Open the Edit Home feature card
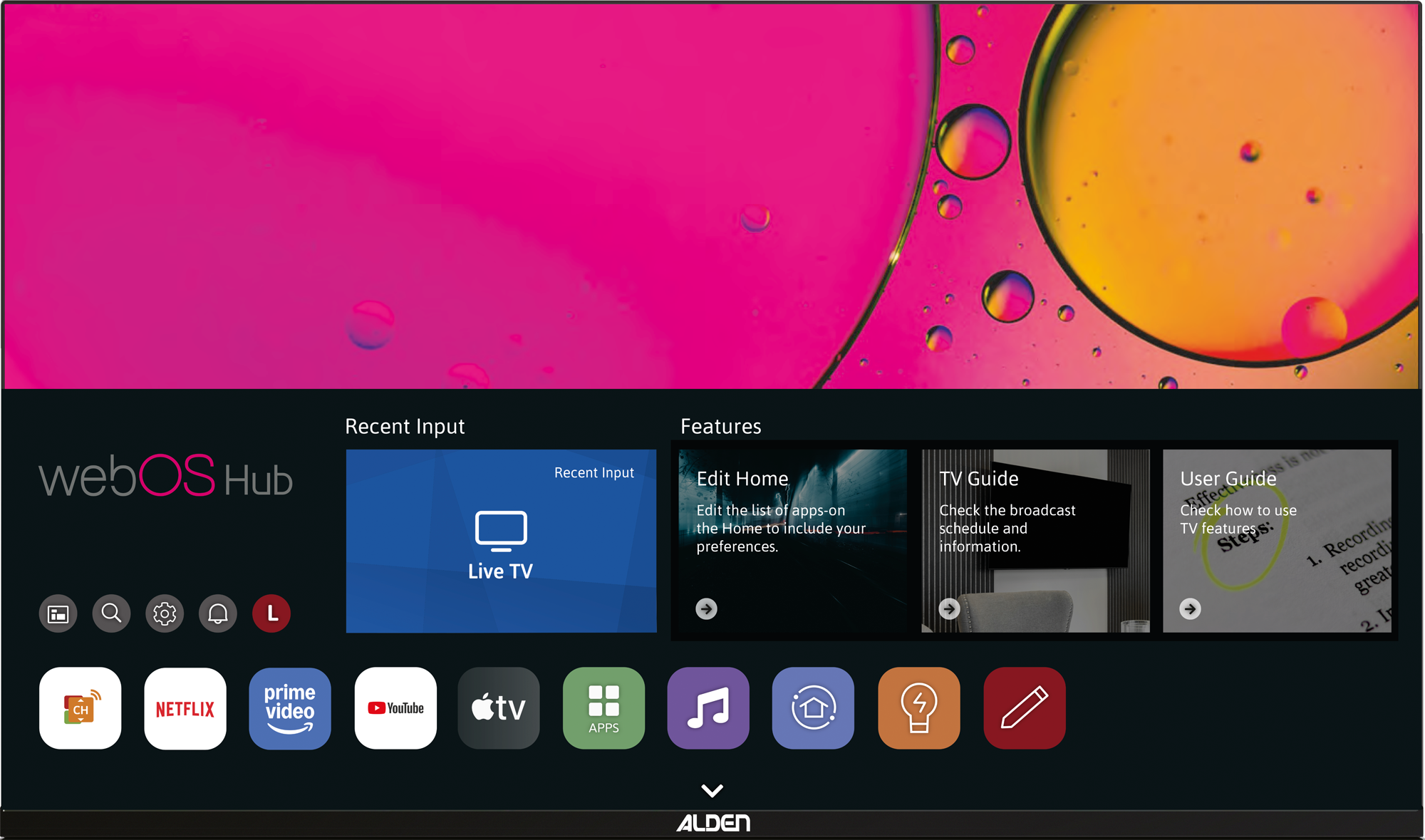The height and width of the screenshot is (840, 1425). pyautogui.click(x=792, y=541)
